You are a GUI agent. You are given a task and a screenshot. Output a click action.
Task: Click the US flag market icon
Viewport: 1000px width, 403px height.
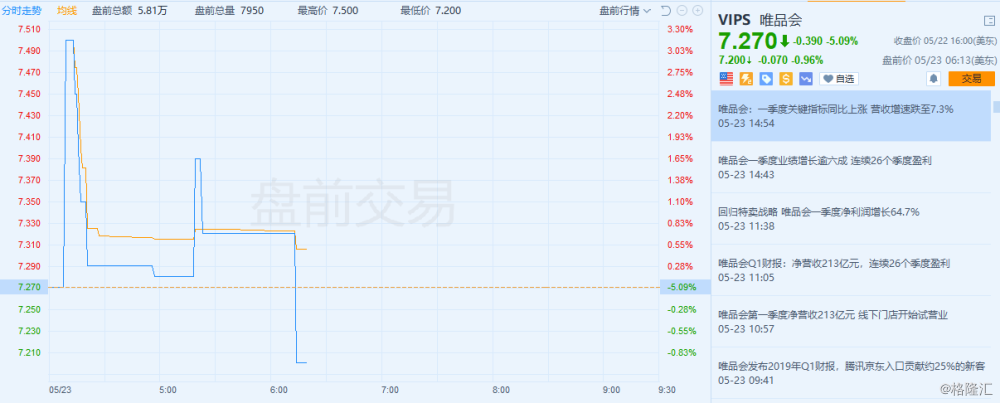pyautogui.click(x=726, y=78)
